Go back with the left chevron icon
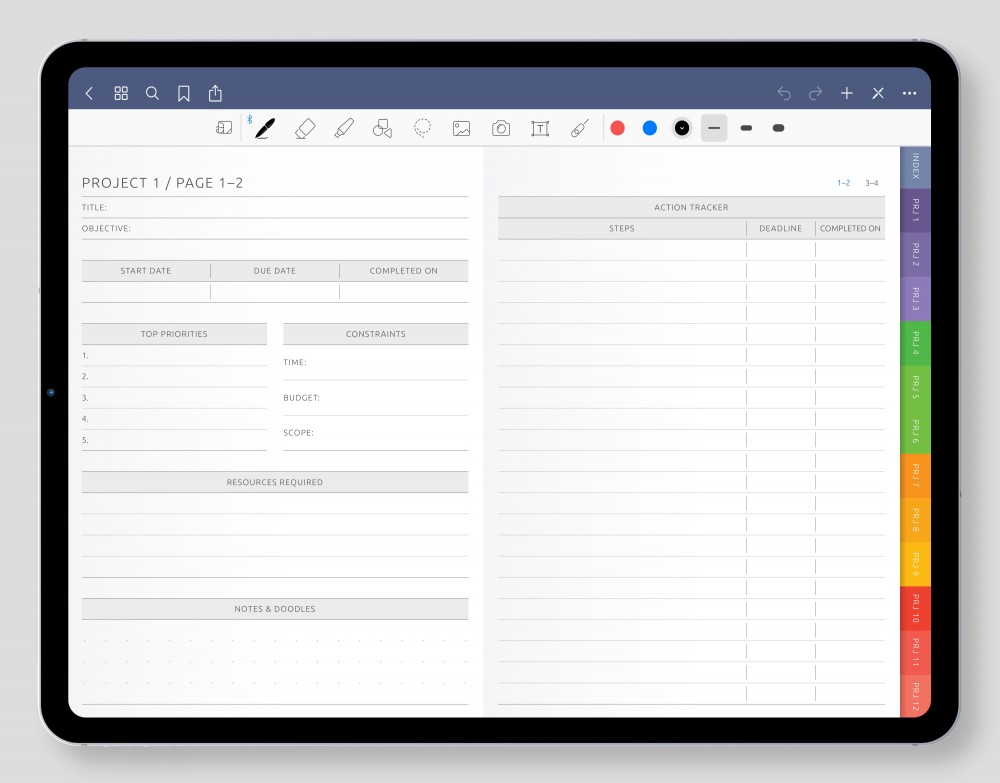This screenshot has height=783, width=1000. pyautogui.click(x=89, y=94)
